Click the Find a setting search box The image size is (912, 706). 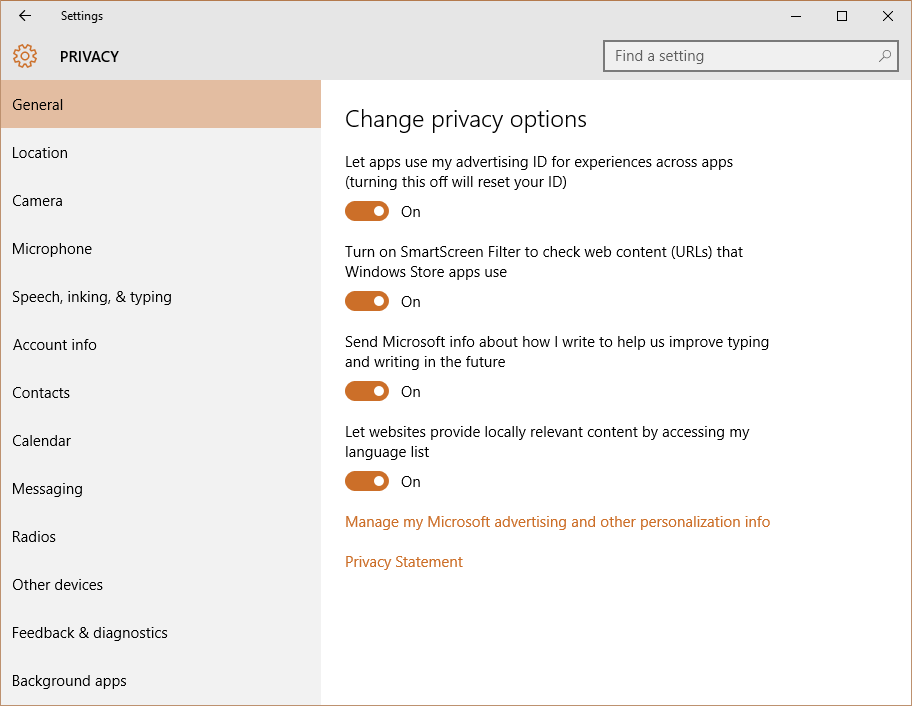[x=750, y=56]
